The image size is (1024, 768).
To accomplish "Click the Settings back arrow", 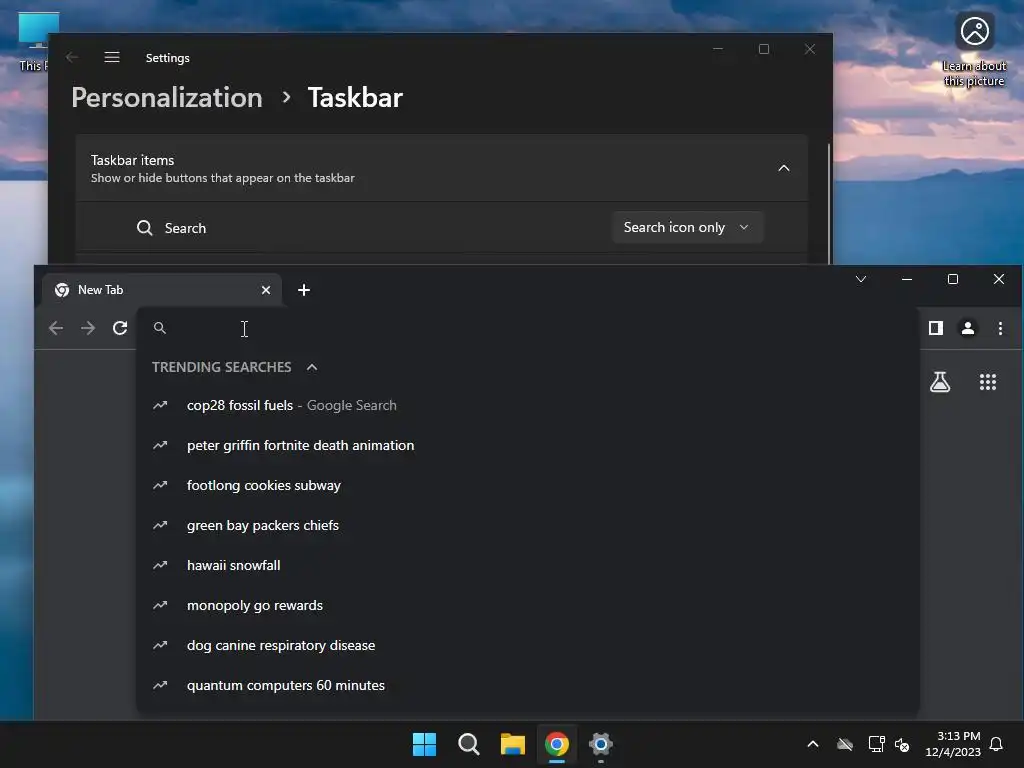I will (72, 57).
